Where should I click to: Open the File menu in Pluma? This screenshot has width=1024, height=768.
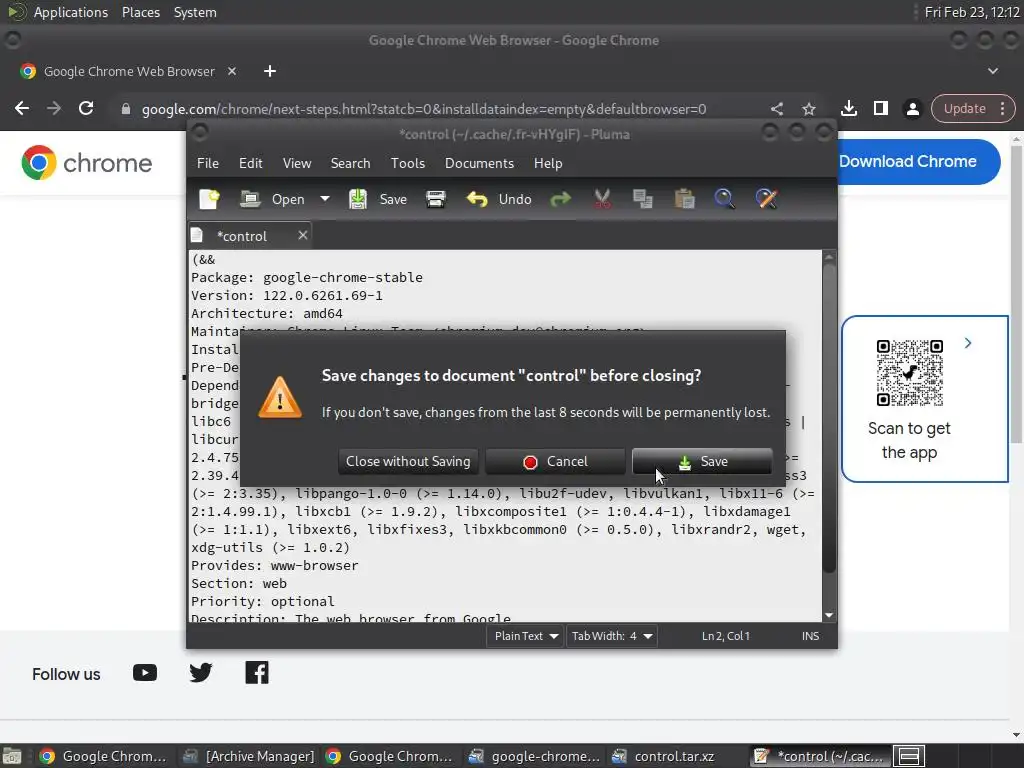(x=208, y=163)
